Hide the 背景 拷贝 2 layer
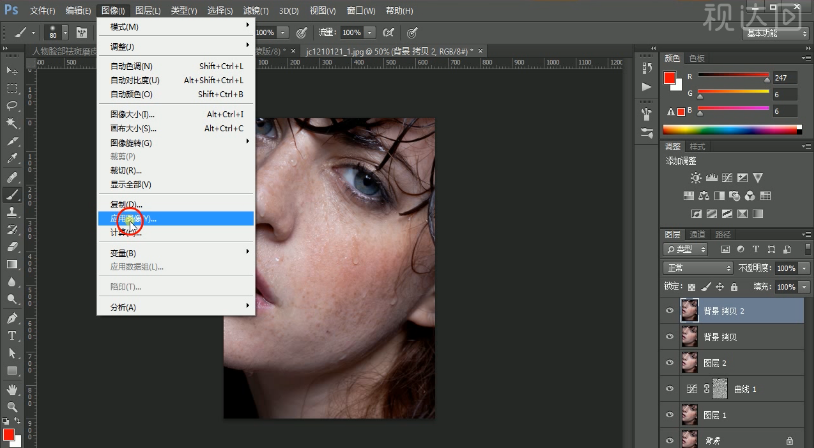The width and height of the screenshot is (814, 448). [670, 311]
